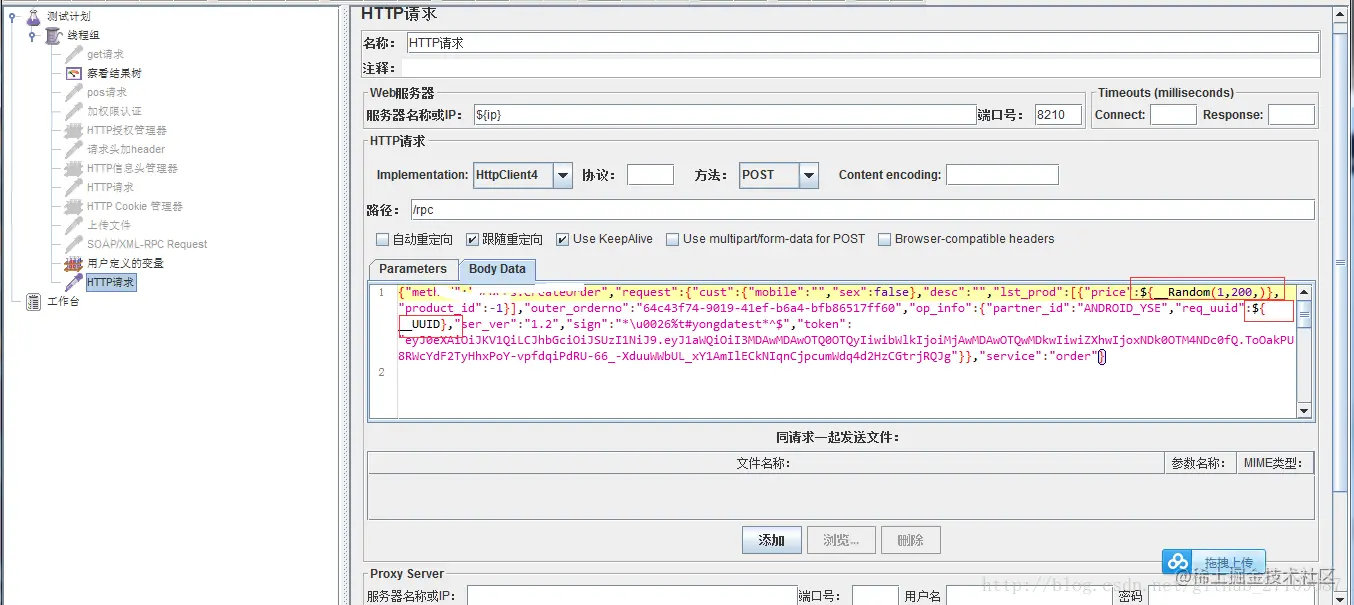Click the Body Data scrollbar up arrow

tap(1304, 292)
